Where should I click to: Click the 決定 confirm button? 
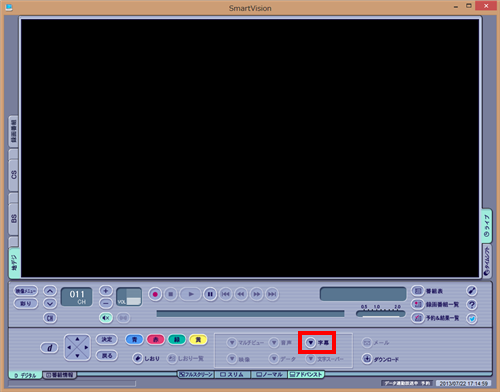click(x=107, y=339)
